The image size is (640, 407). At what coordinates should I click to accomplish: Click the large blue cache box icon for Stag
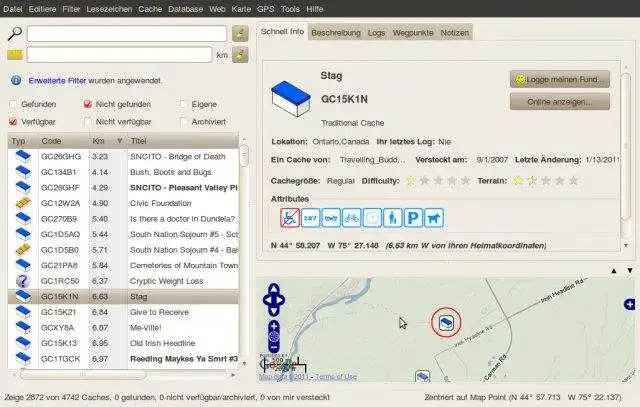pos(291,98)
